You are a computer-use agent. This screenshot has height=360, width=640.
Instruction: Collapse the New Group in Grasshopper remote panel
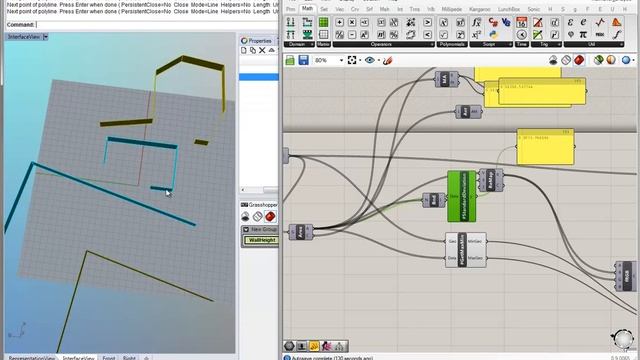(246, 229)
